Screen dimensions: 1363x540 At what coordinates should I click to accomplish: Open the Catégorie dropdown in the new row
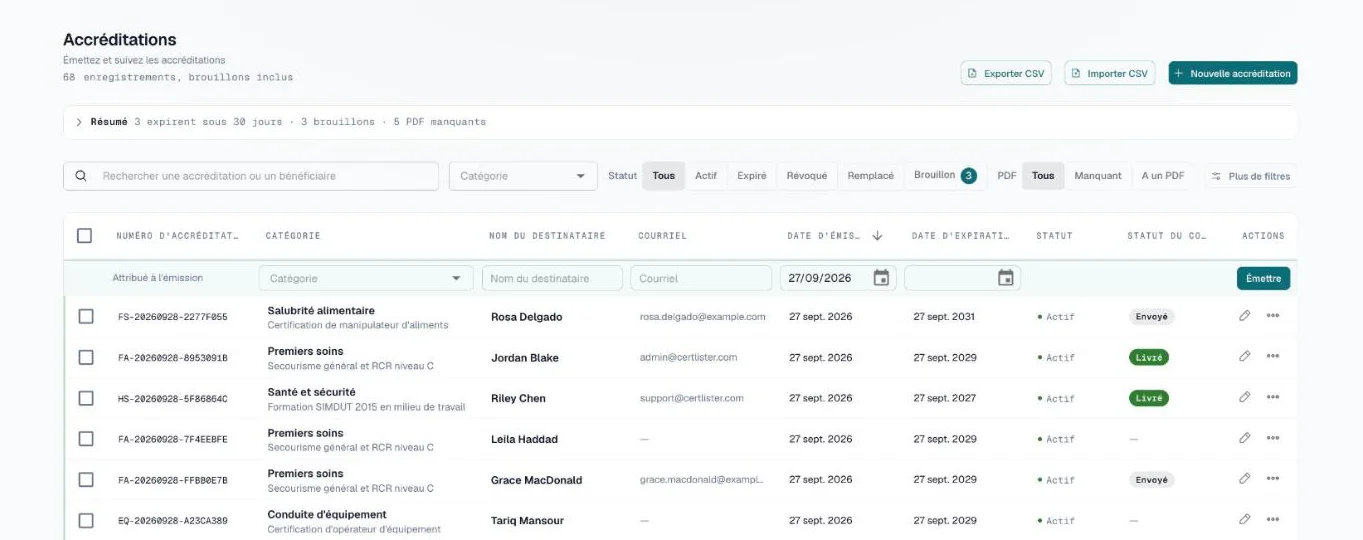[x=366, y=278]
